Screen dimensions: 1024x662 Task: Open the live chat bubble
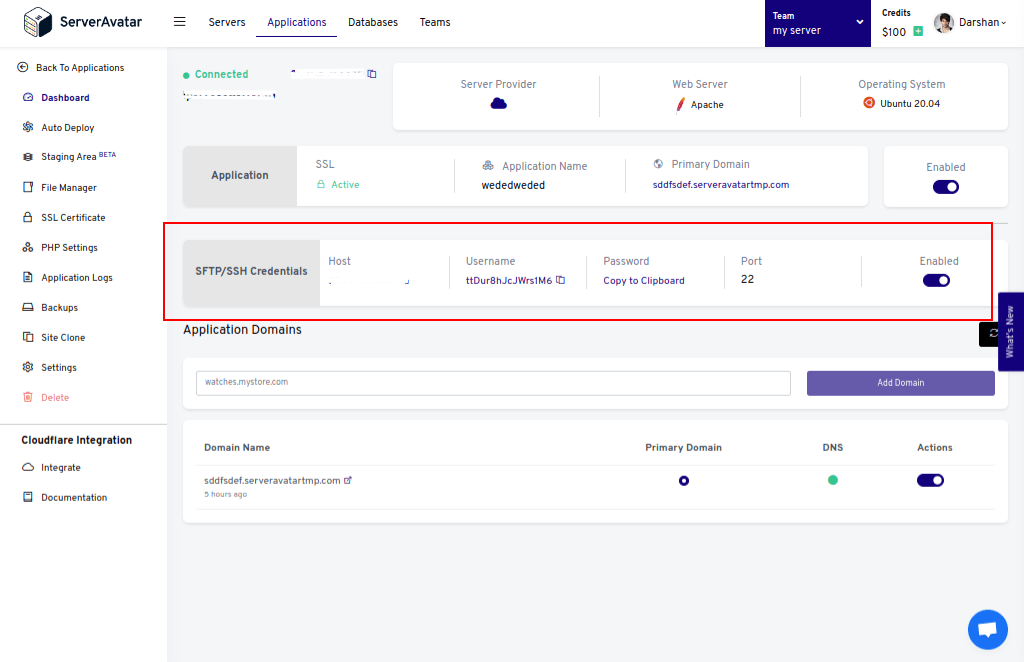coord(987,629)
